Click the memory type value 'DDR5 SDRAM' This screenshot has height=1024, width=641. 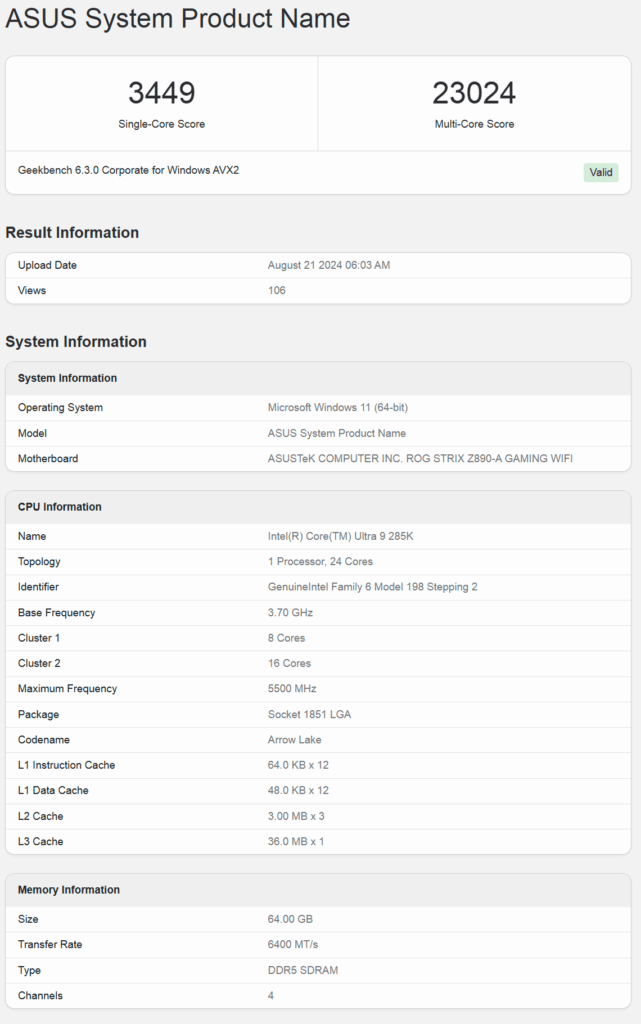[x=303, y=970]
